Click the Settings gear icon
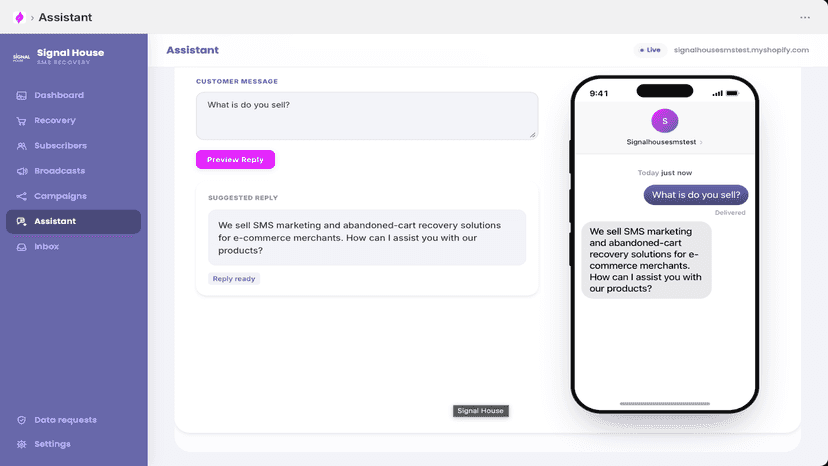 22,444
